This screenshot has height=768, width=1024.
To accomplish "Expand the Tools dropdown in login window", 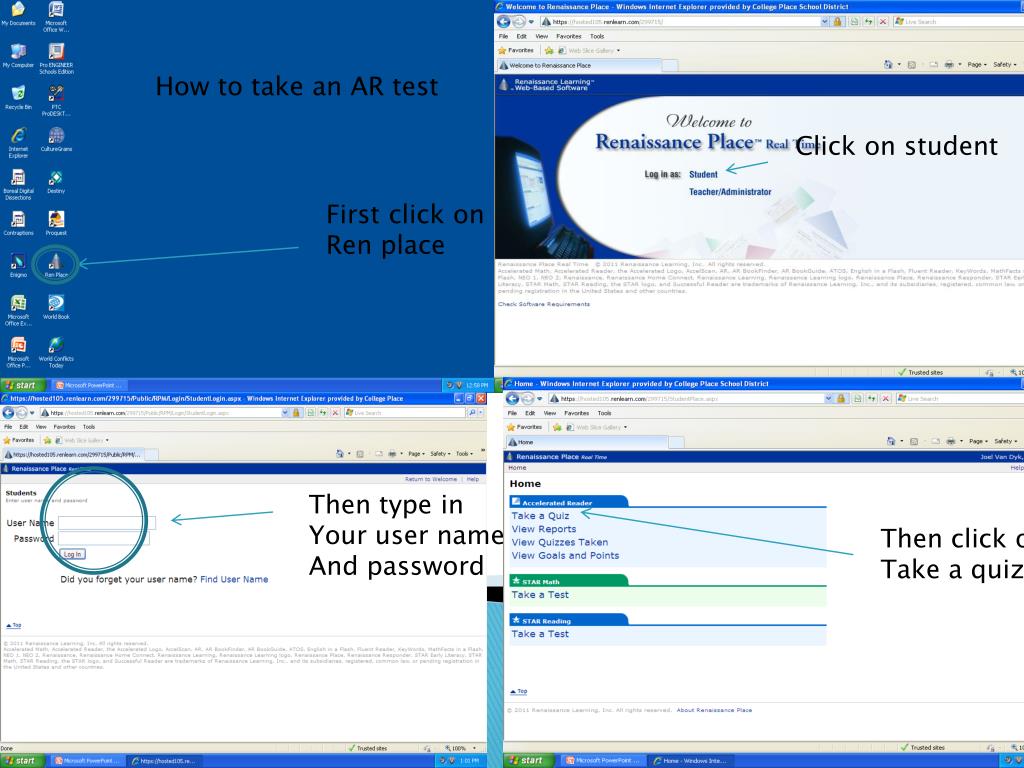I will 465,453.
